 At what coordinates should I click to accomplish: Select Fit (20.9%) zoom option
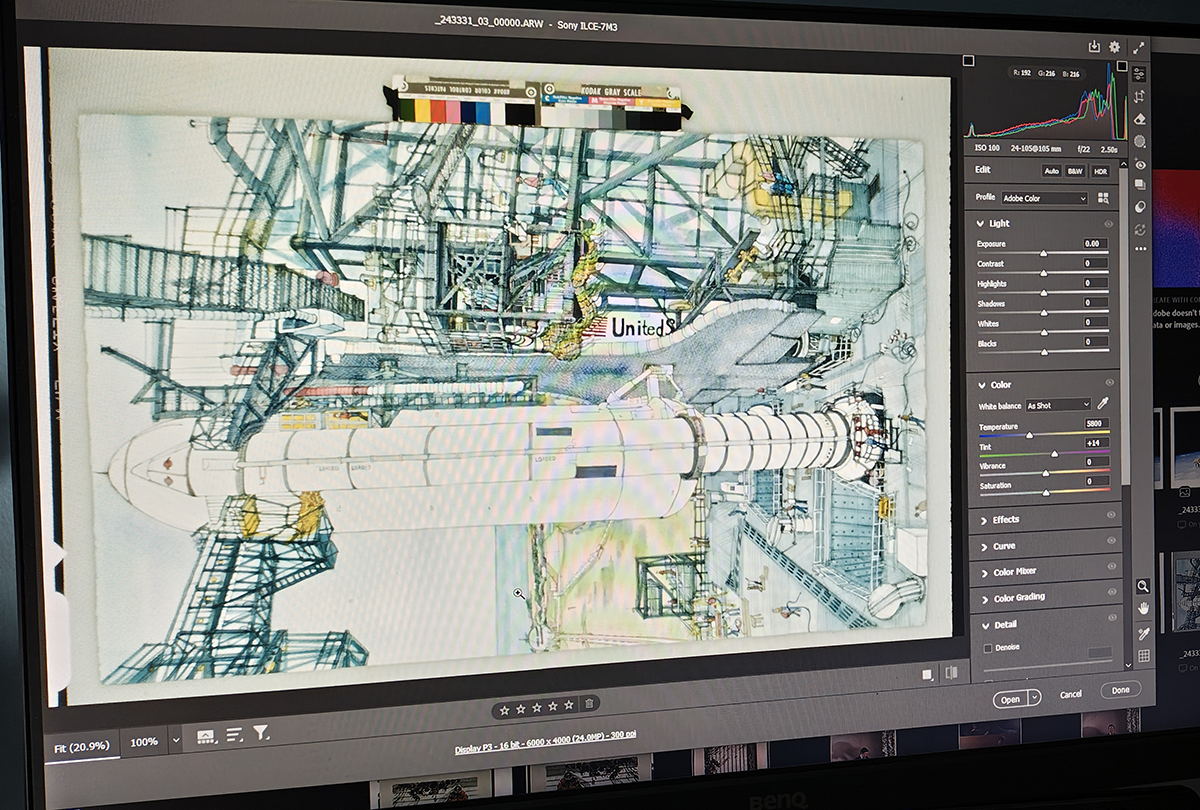click(84, 746)
